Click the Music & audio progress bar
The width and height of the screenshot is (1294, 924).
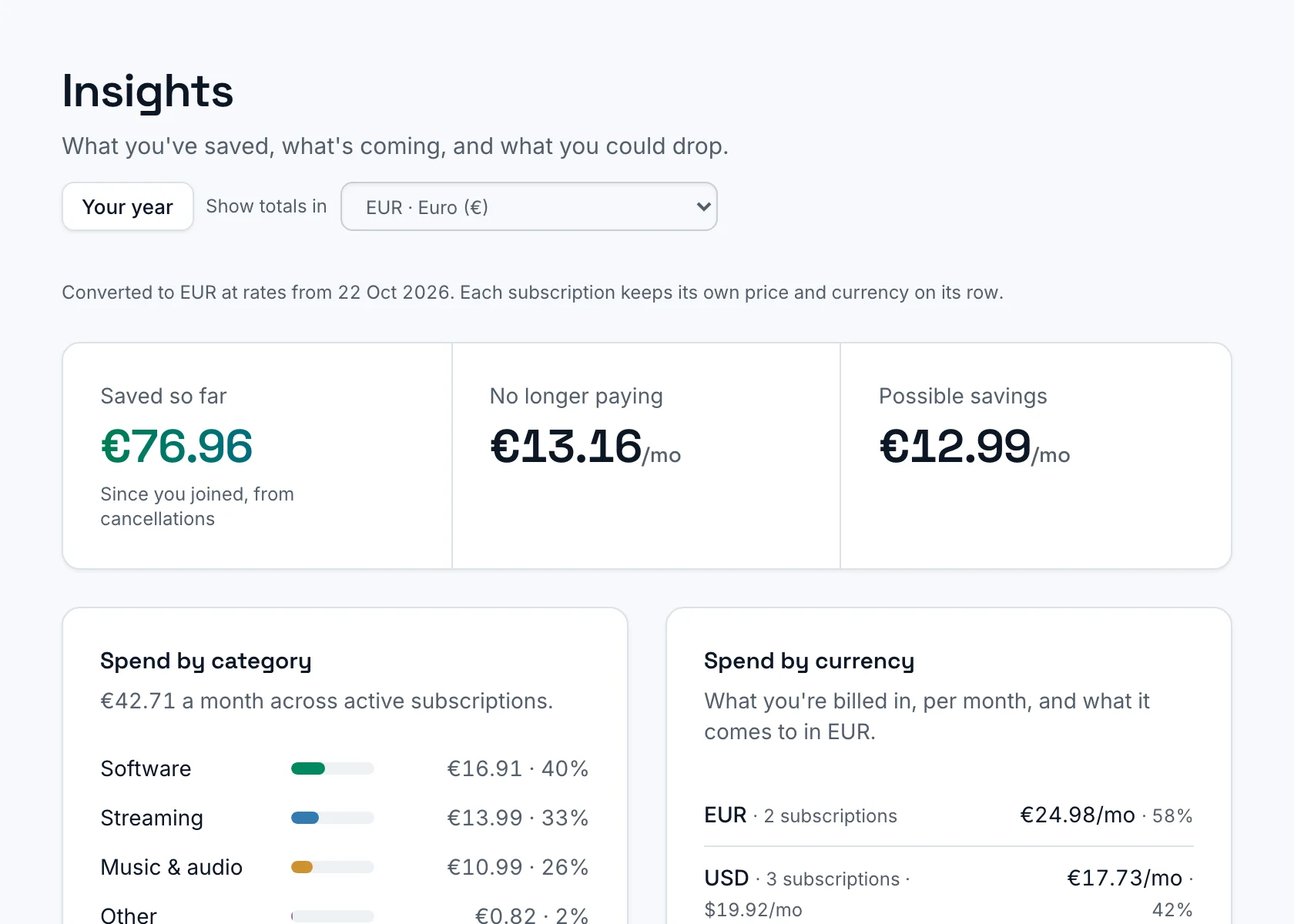click(333, 867)
